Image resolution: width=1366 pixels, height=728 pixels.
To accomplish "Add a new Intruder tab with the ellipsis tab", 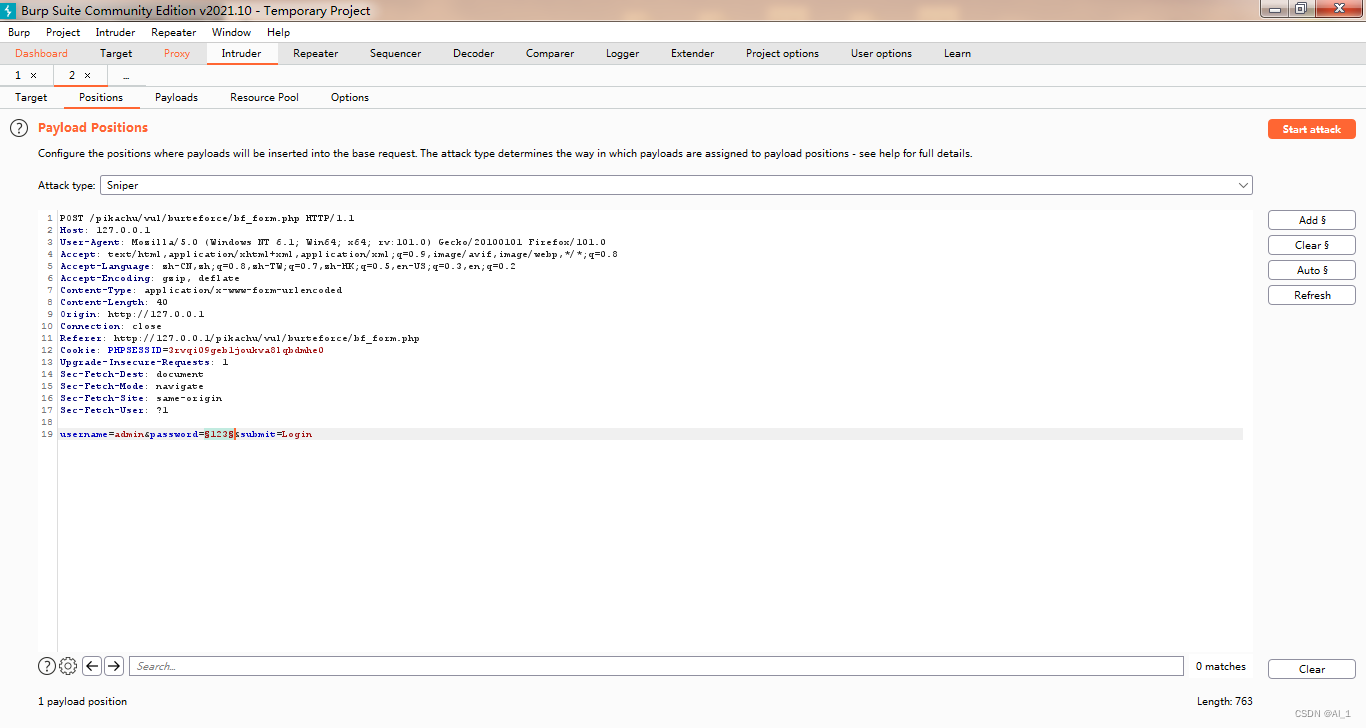I will (126, 76).
